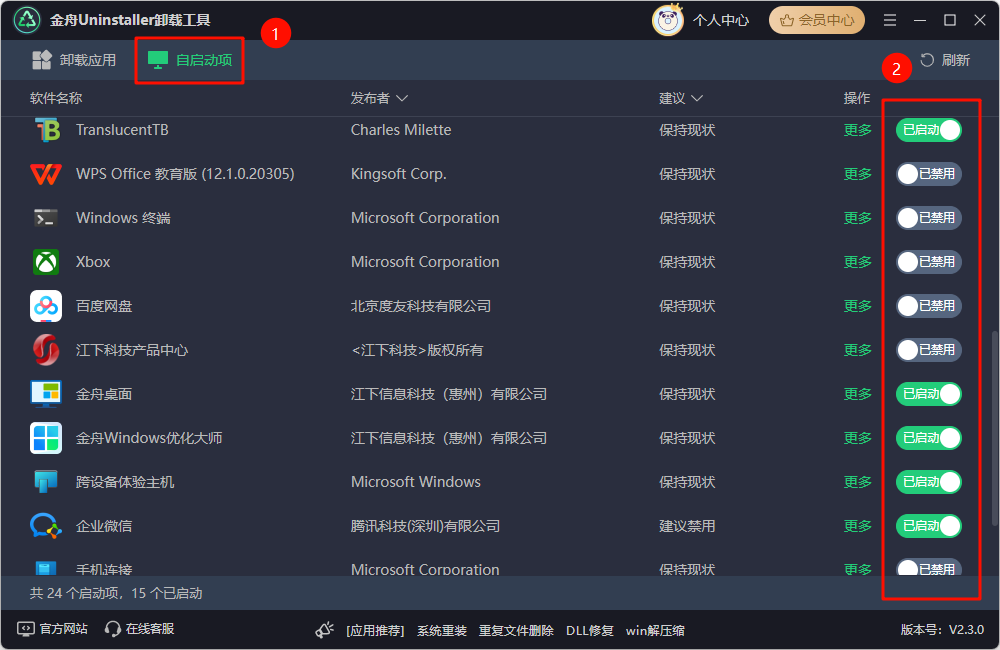The width and height of the screenshot is (1000, 650).
Task: Disable 企业微信 startup toggle
Action: coord(929,526)
